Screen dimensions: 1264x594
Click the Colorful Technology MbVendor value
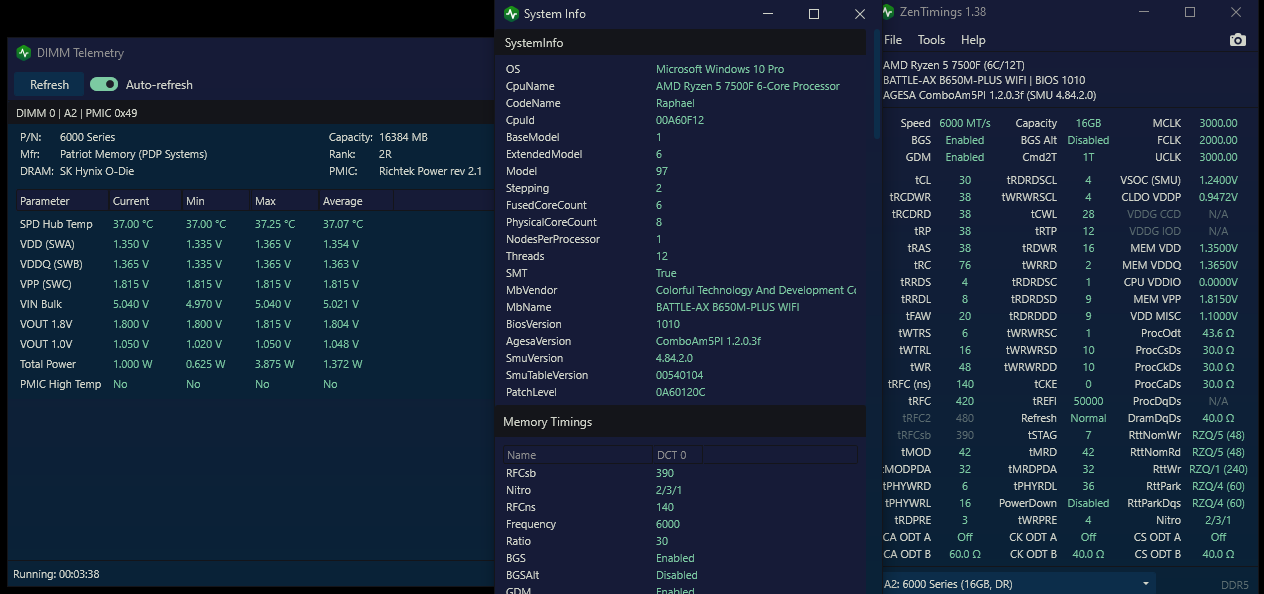coord(756,290)
